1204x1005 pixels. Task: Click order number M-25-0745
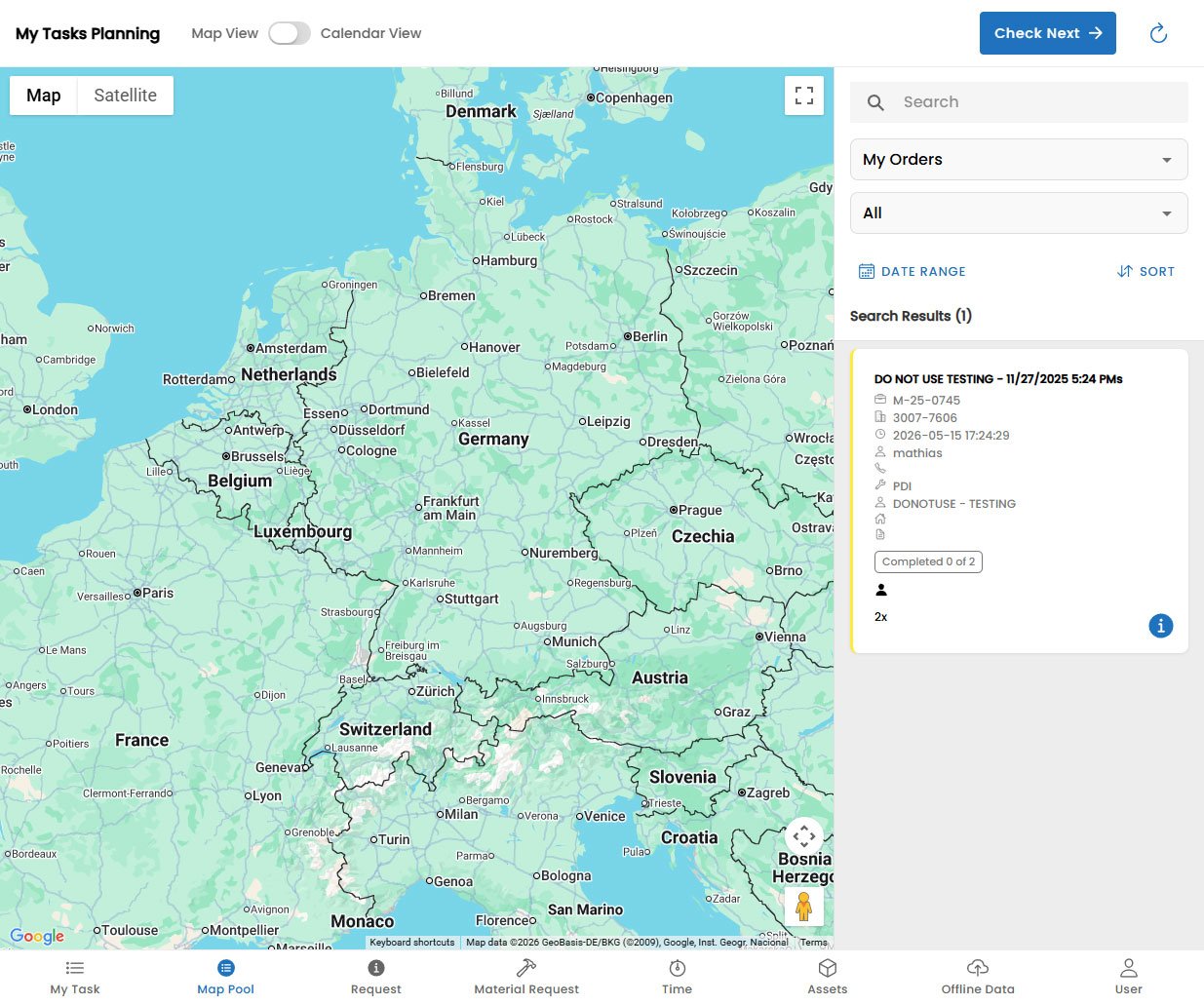point(926,401)
